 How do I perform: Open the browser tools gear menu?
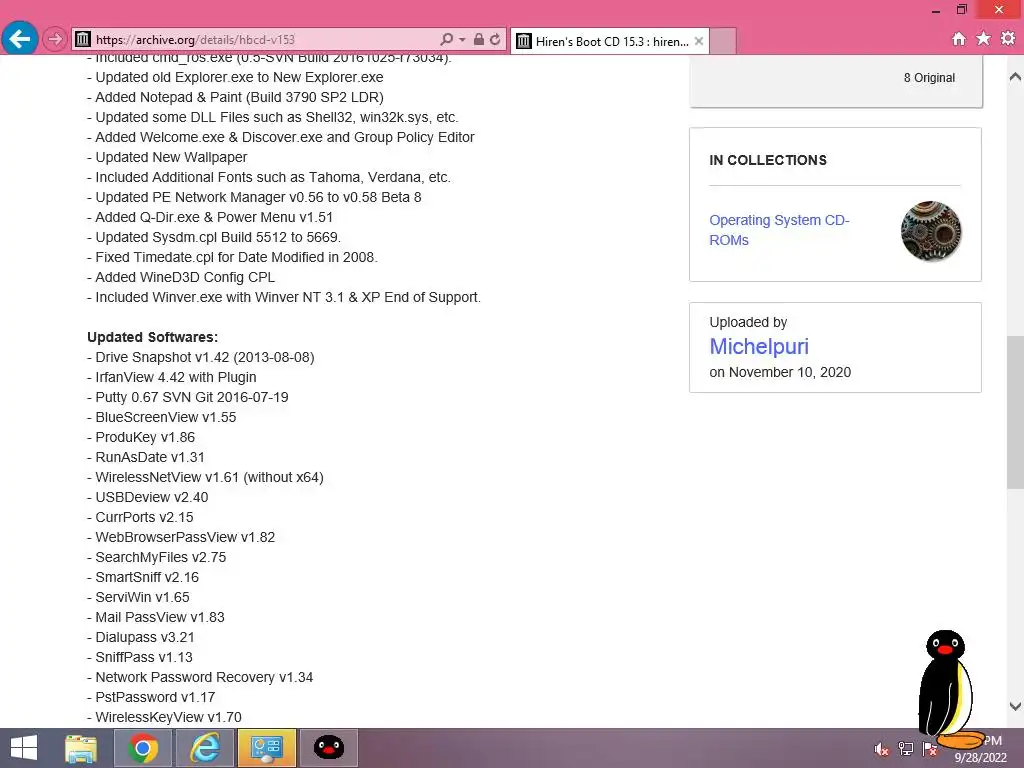(x=1008, y=39)
